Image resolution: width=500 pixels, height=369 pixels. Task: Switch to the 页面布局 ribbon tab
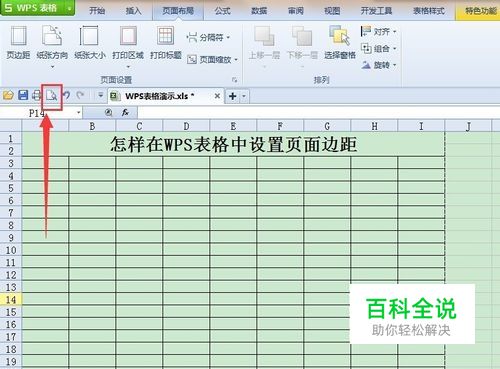pos(178,11)
